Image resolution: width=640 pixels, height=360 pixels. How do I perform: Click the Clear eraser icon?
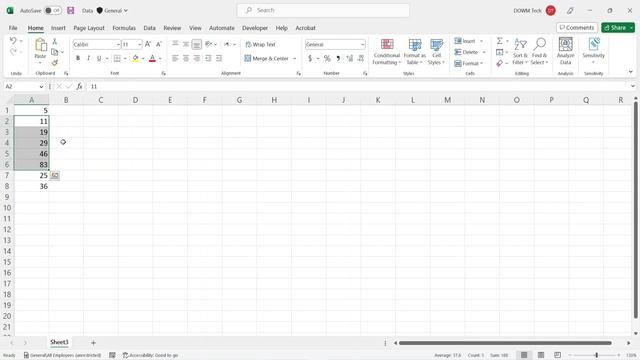[500, 63]
